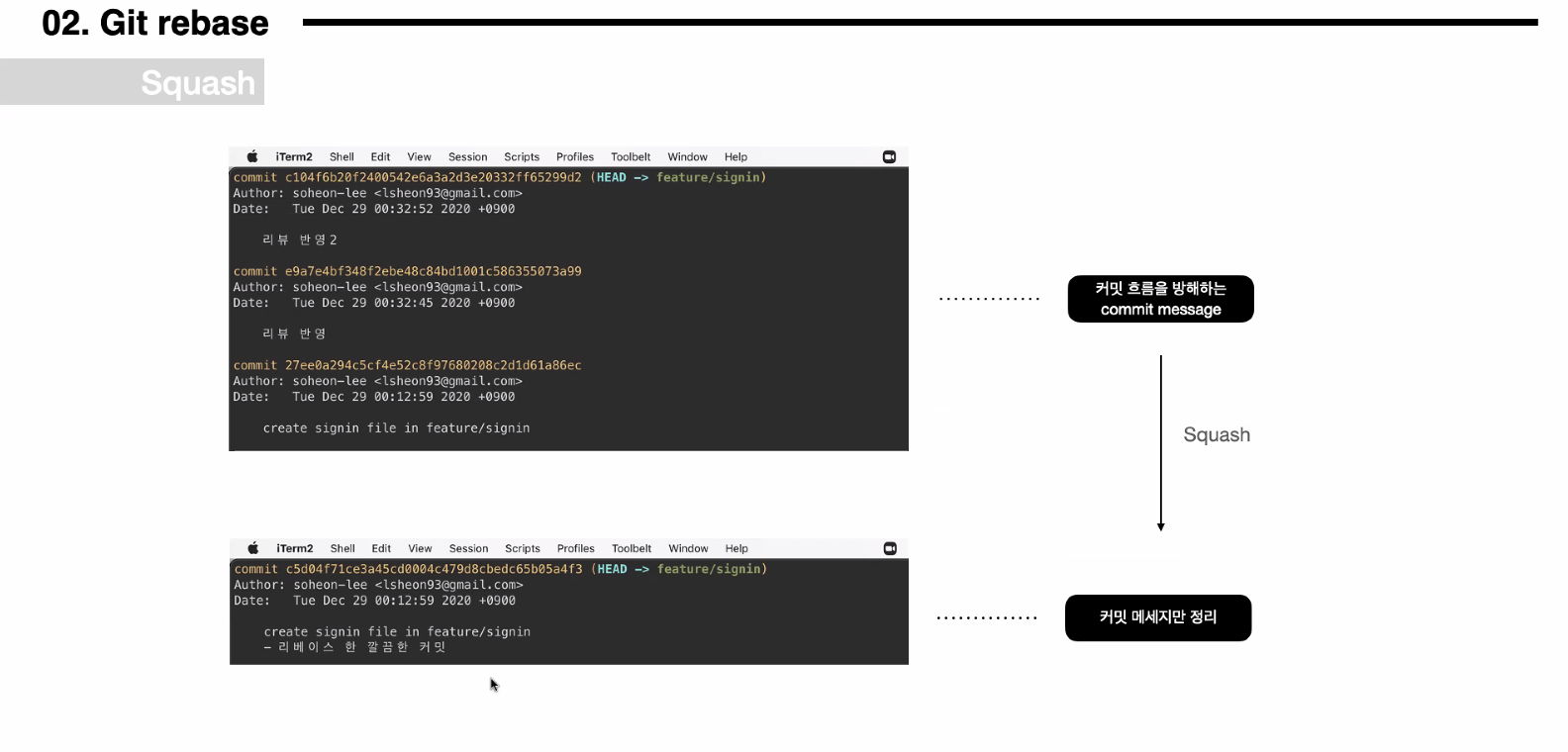Click commit hash e9a7e4bf348f2ebe48c84bd1001c586355073a99

434,271
